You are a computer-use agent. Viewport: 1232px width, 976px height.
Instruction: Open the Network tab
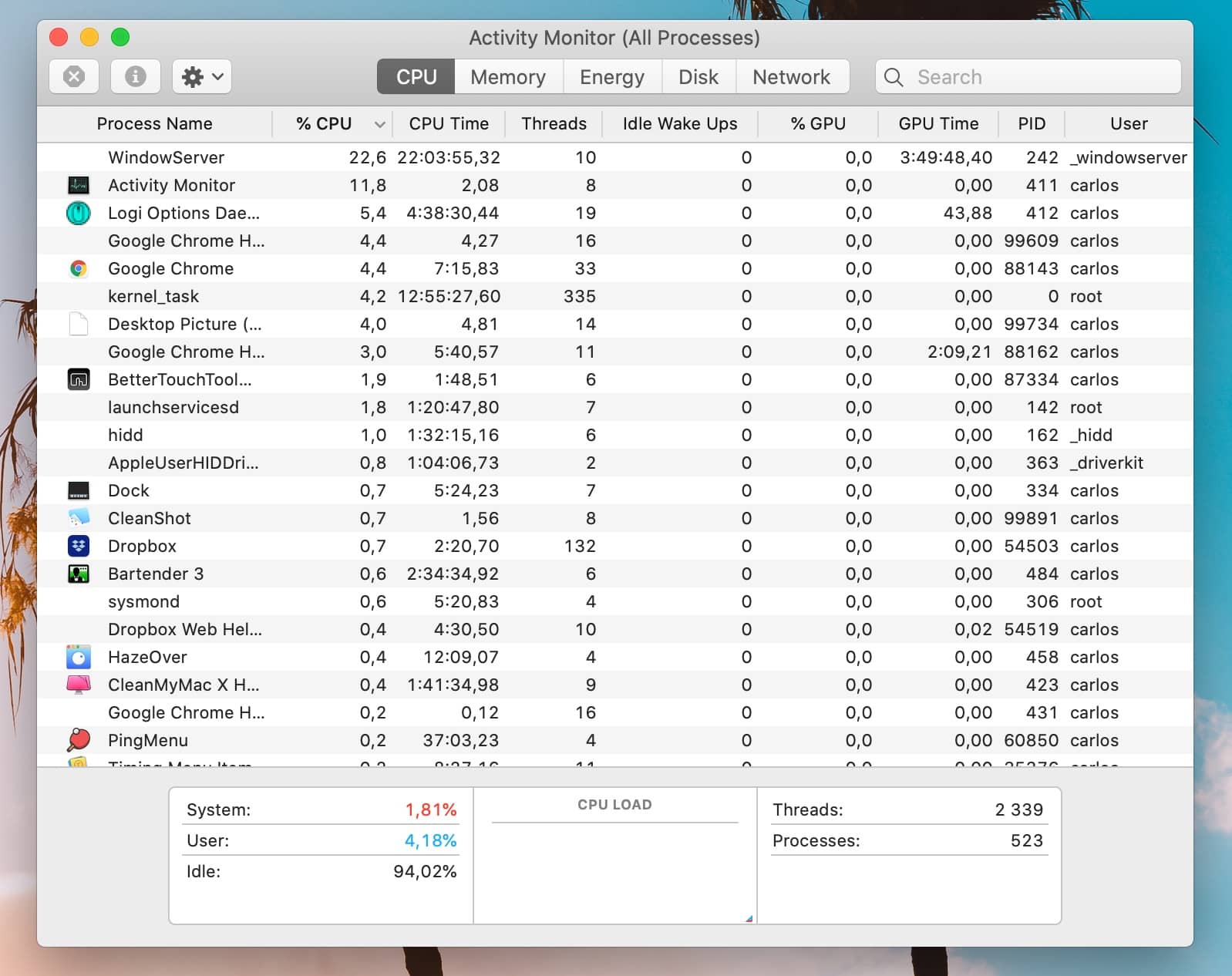click(x=792, y=77)
